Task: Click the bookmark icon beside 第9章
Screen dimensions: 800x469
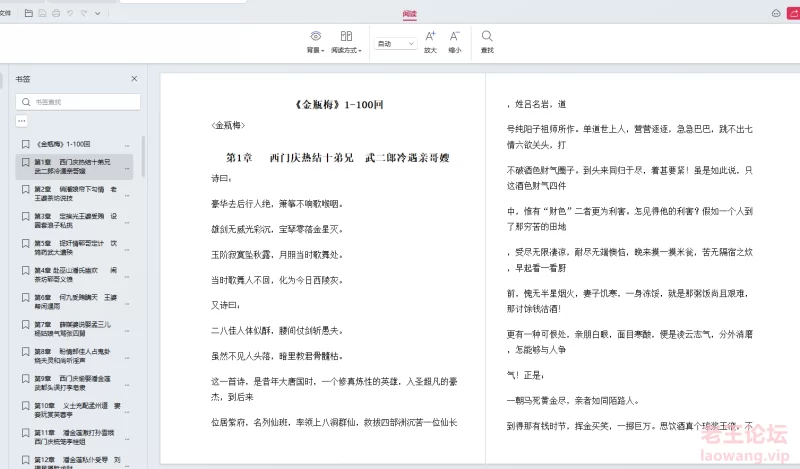Action: pos(26,379)
